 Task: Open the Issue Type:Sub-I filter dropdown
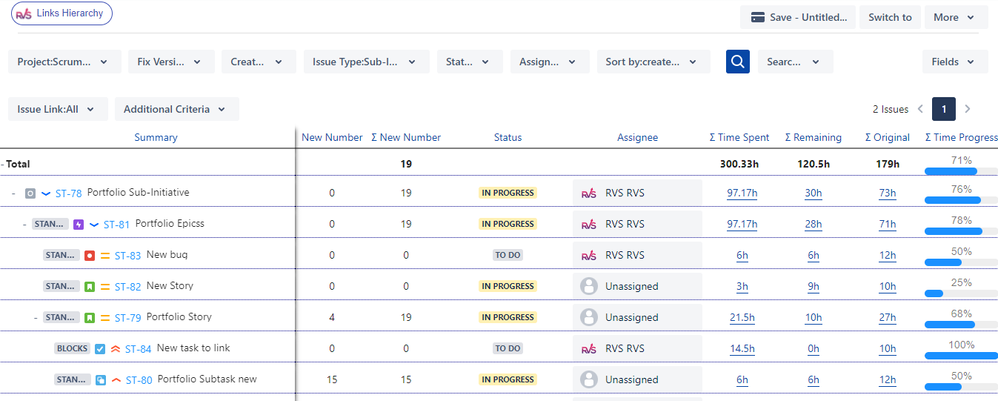click(366, 62)
